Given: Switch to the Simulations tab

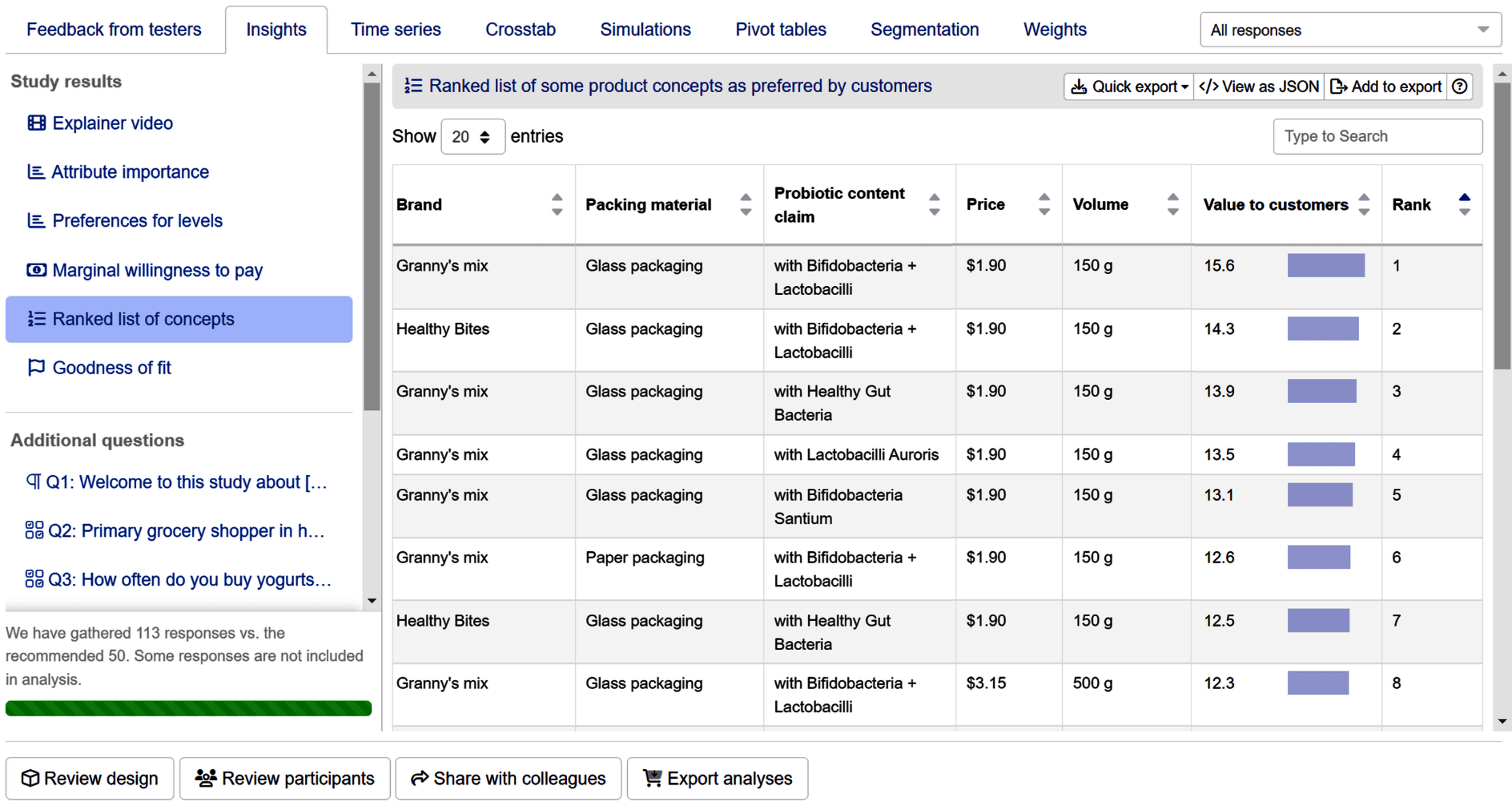Looking at the screenshot, I should click(645, 30).
